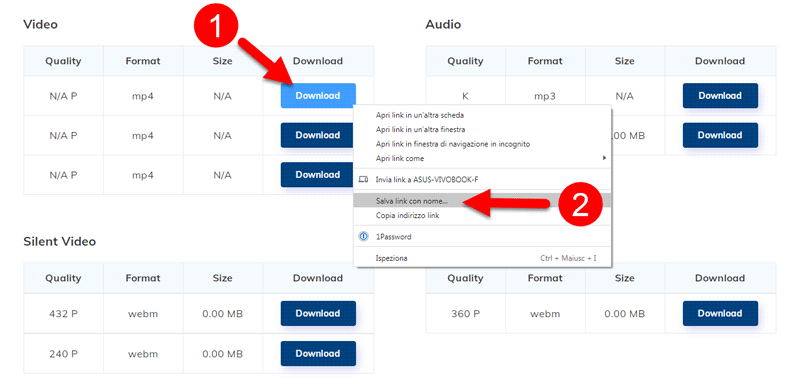Click Download in the second Video row
Screen dimensions: 793x384
pyautogui.click(x=317, y=135)
